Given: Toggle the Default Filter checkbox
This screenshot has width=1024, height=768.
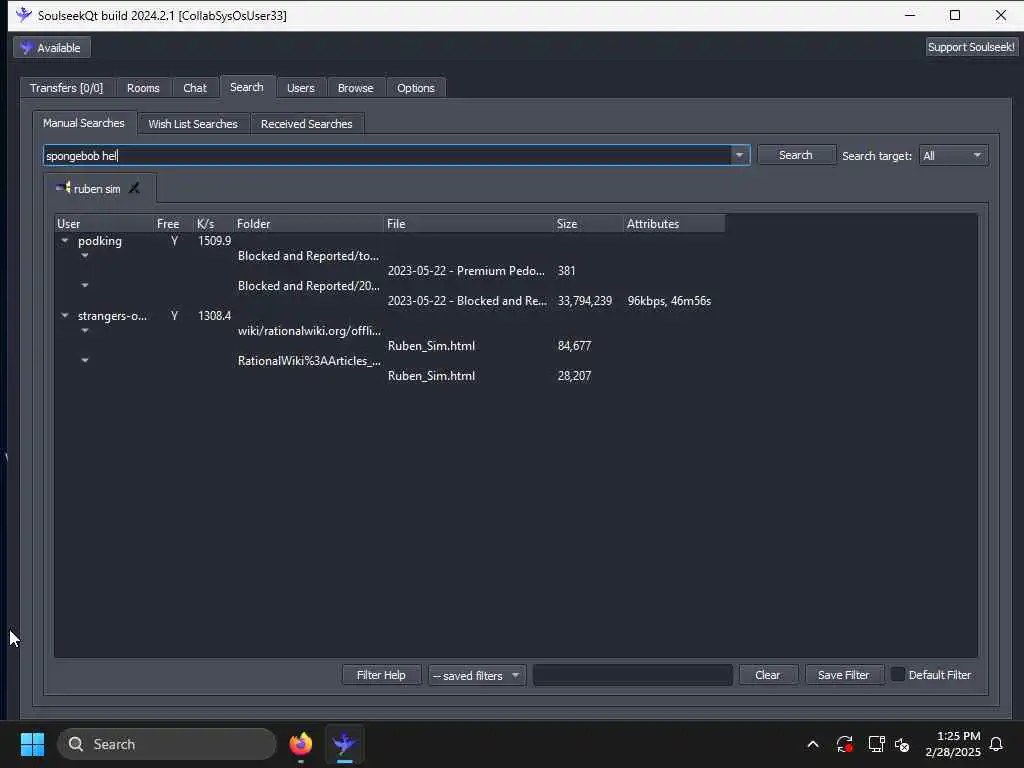Looking at the screenshot, I should [x=898, y=675].
